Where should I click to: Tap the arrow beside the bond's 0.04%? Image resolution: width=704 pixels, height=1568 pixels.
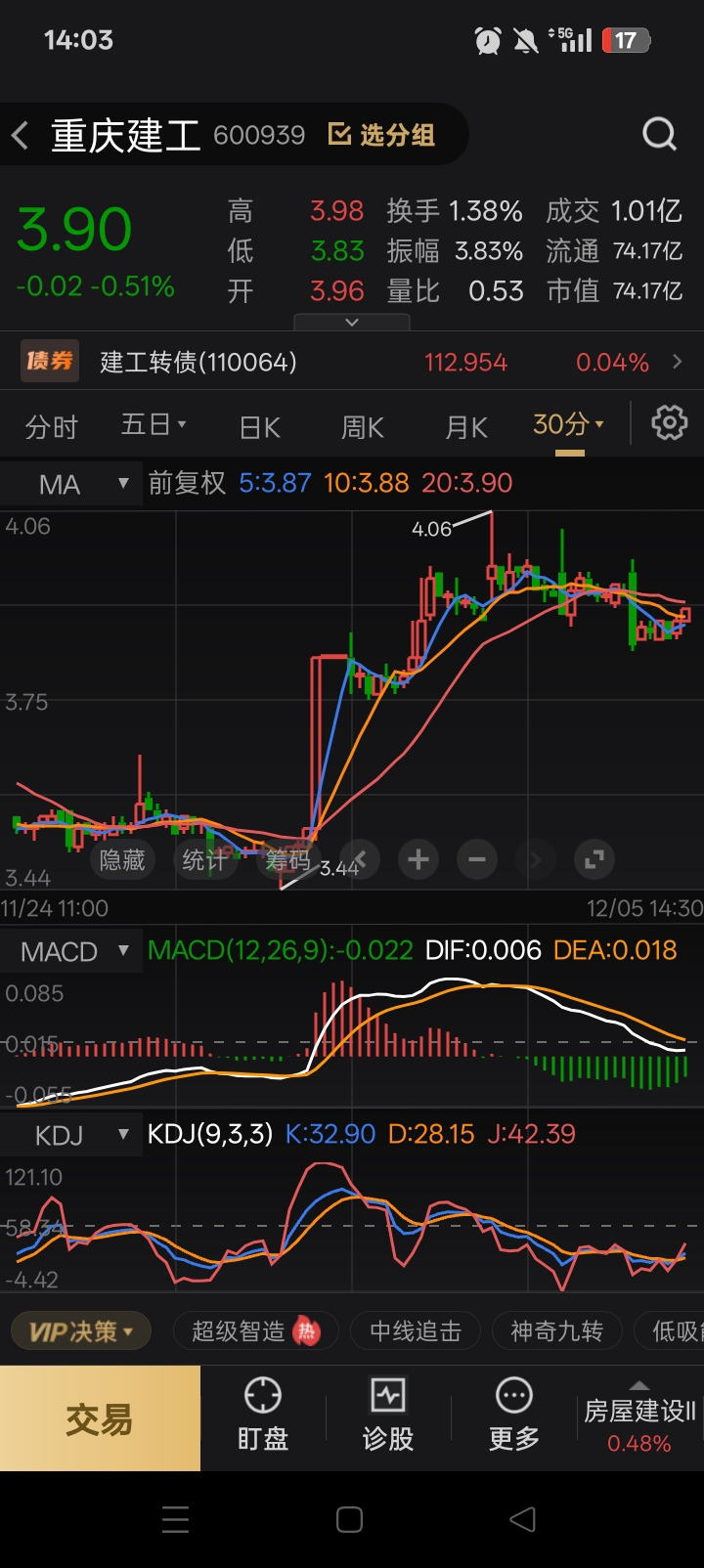coord(679,362)
